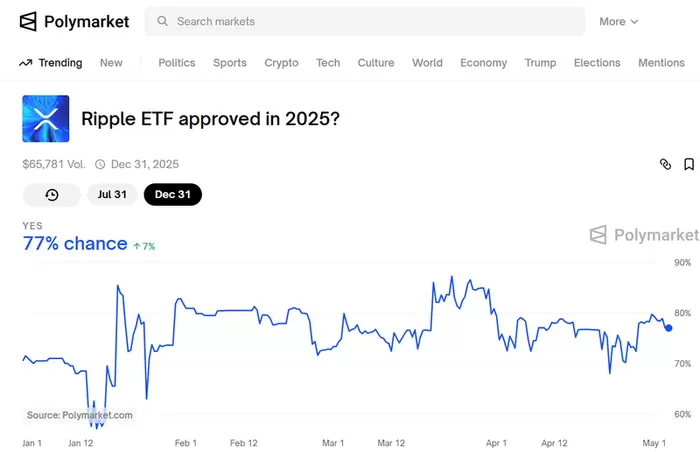The image size is (700, 452).
Task: Expand the More dropdown menu
Action: pos(618,21)
